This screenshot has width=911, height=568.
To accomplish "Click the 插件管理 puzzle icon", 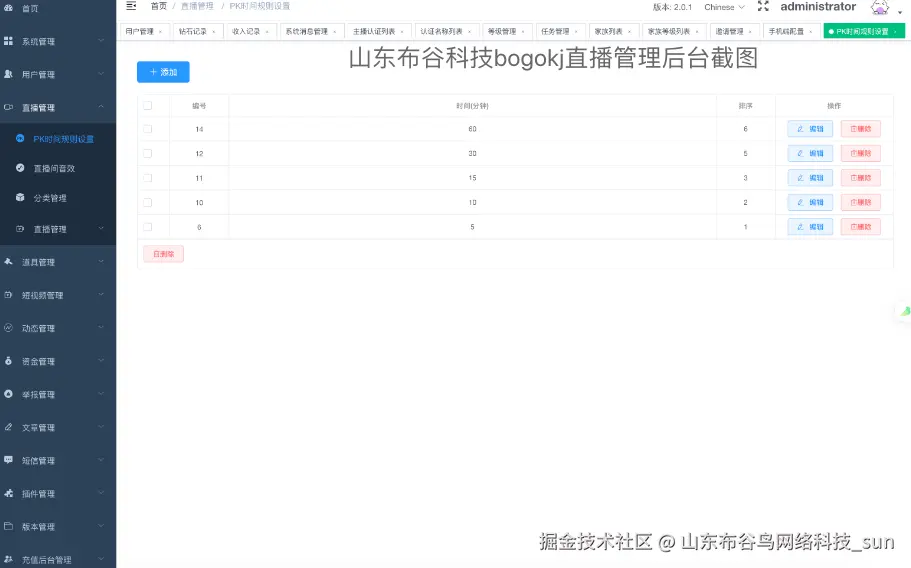I will click(x=8, y=493).
